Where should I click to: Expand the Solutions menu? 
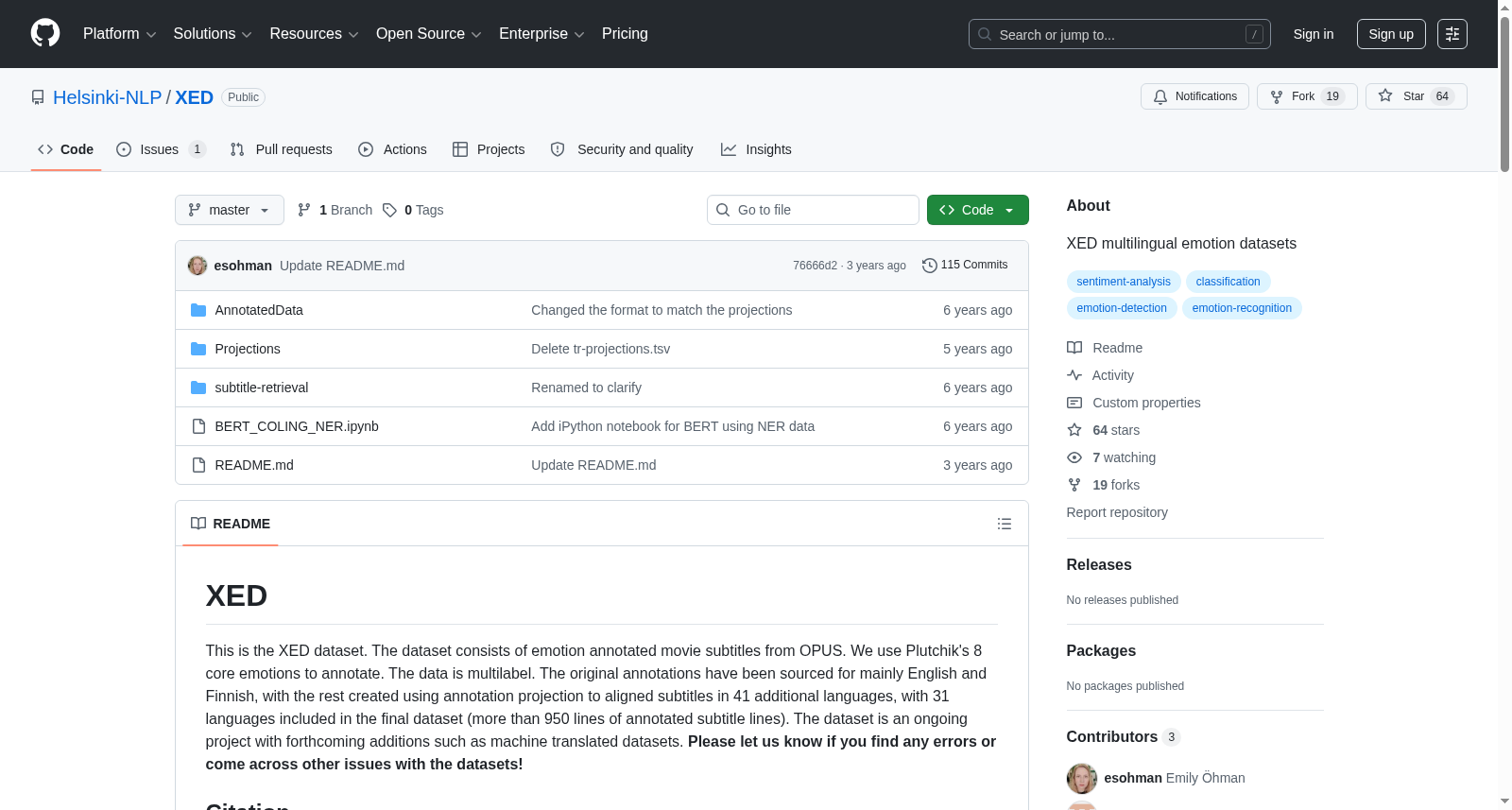tap(213, 34)
